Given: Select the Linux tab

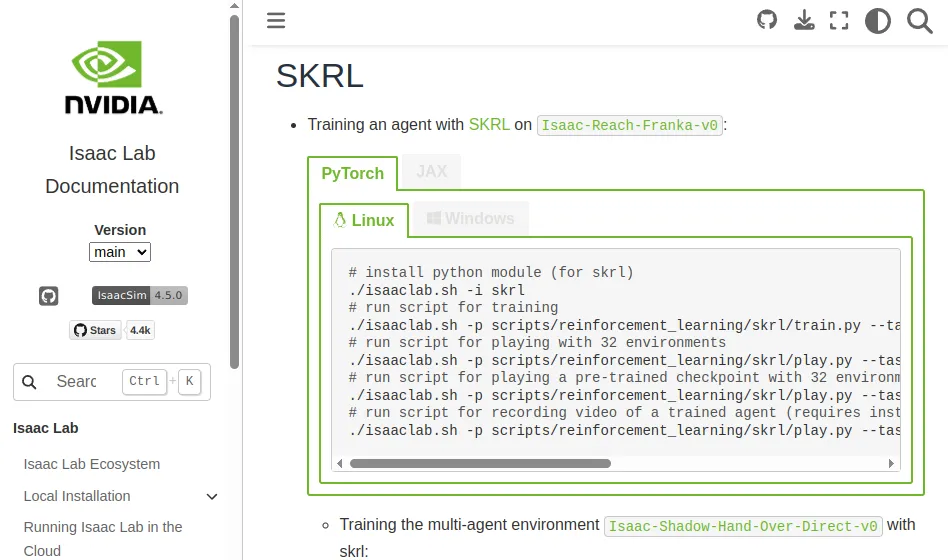Looking at the screenshot, I should [364, 220].
